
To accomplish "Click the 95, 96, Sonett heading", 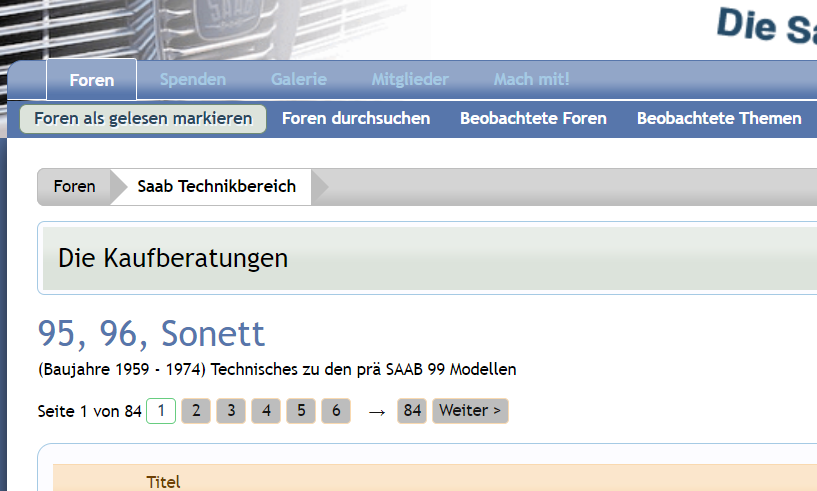I will (x=152, y=333).
